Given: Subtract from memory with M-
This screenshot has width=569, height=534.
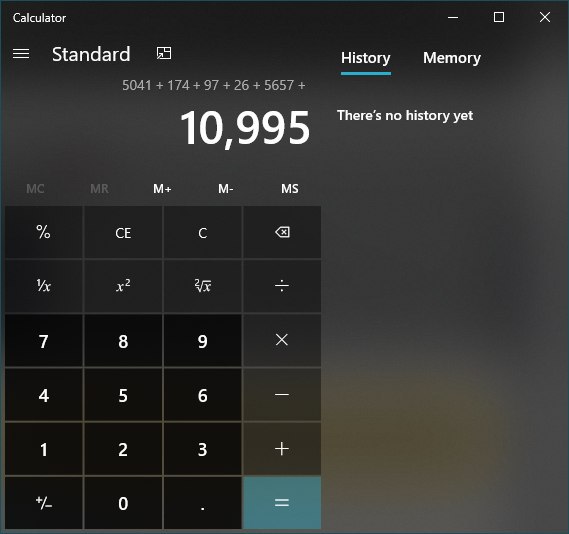Looking at the screenshot, I should pos(226,189).
